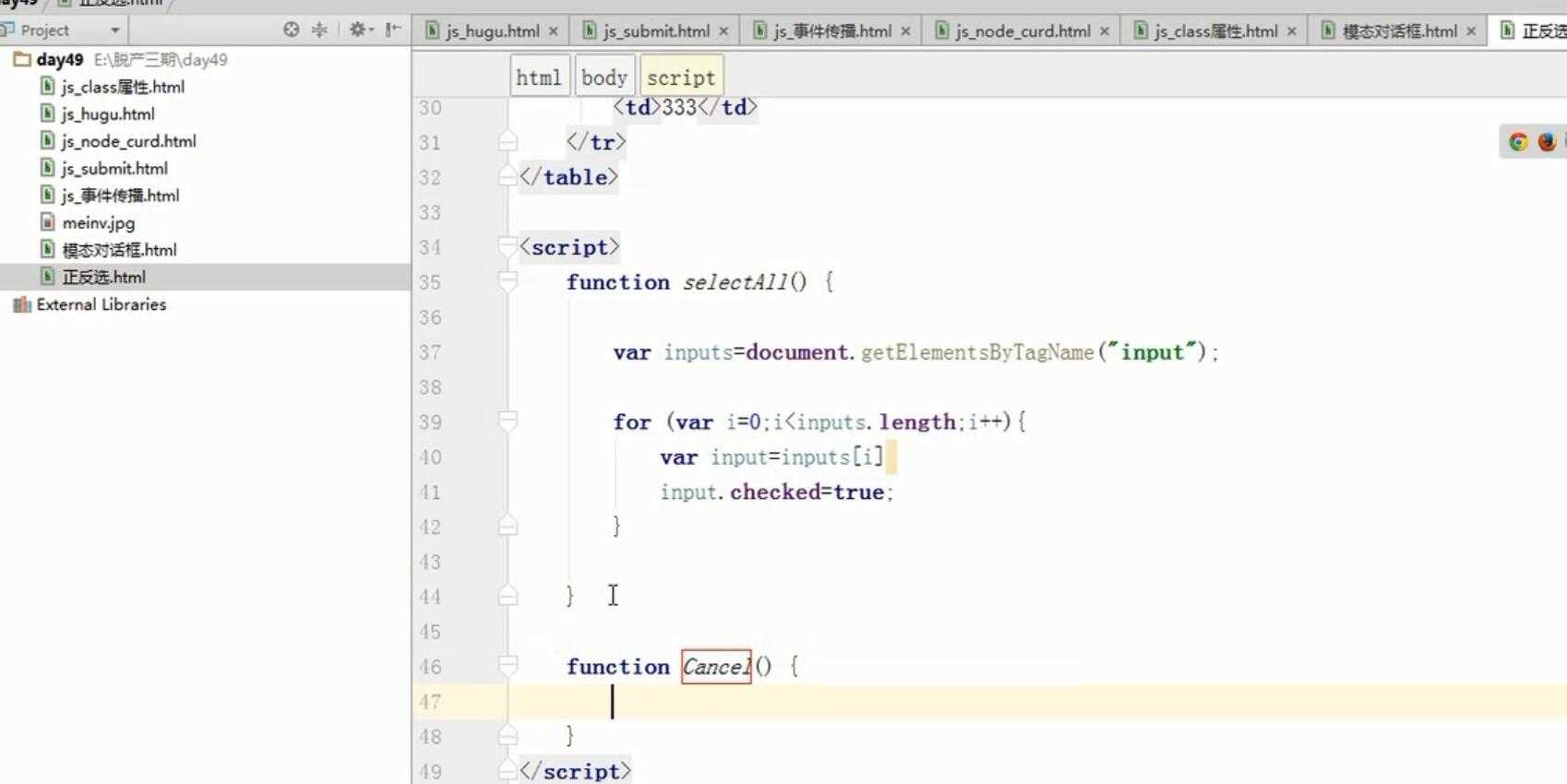The height and width of the screenshot is (784, 1567).
Task: Click the body breadcrumb
Action: (x=604, y=77)
